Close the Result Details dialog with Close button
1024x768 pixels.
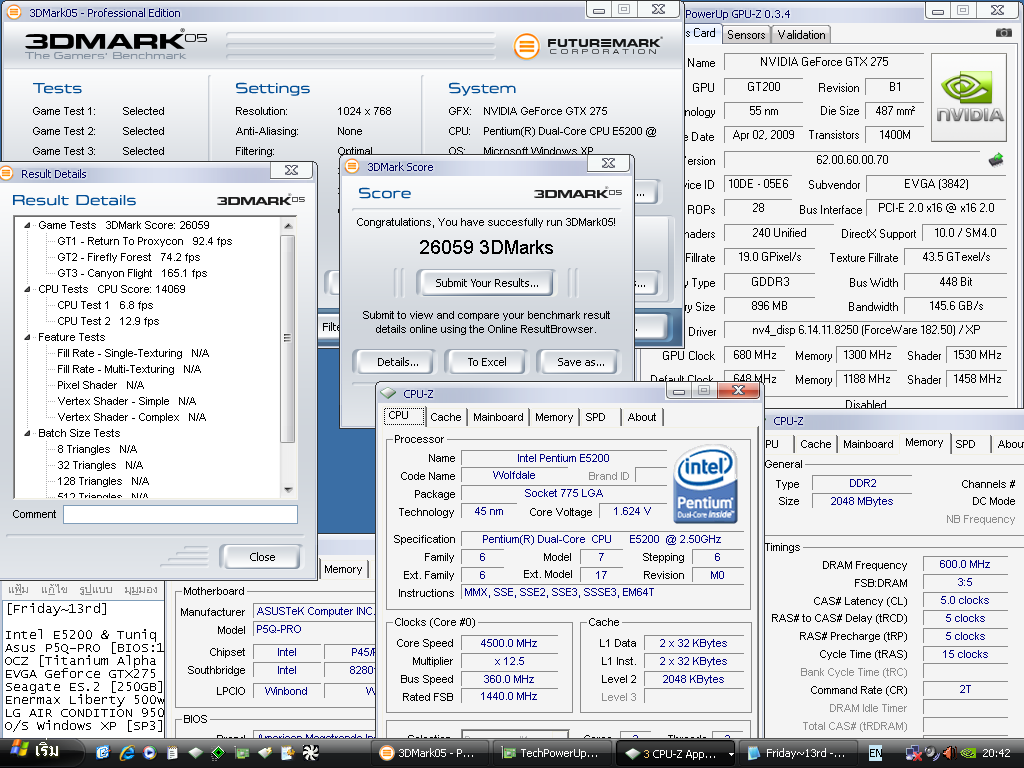click(262, 557)
